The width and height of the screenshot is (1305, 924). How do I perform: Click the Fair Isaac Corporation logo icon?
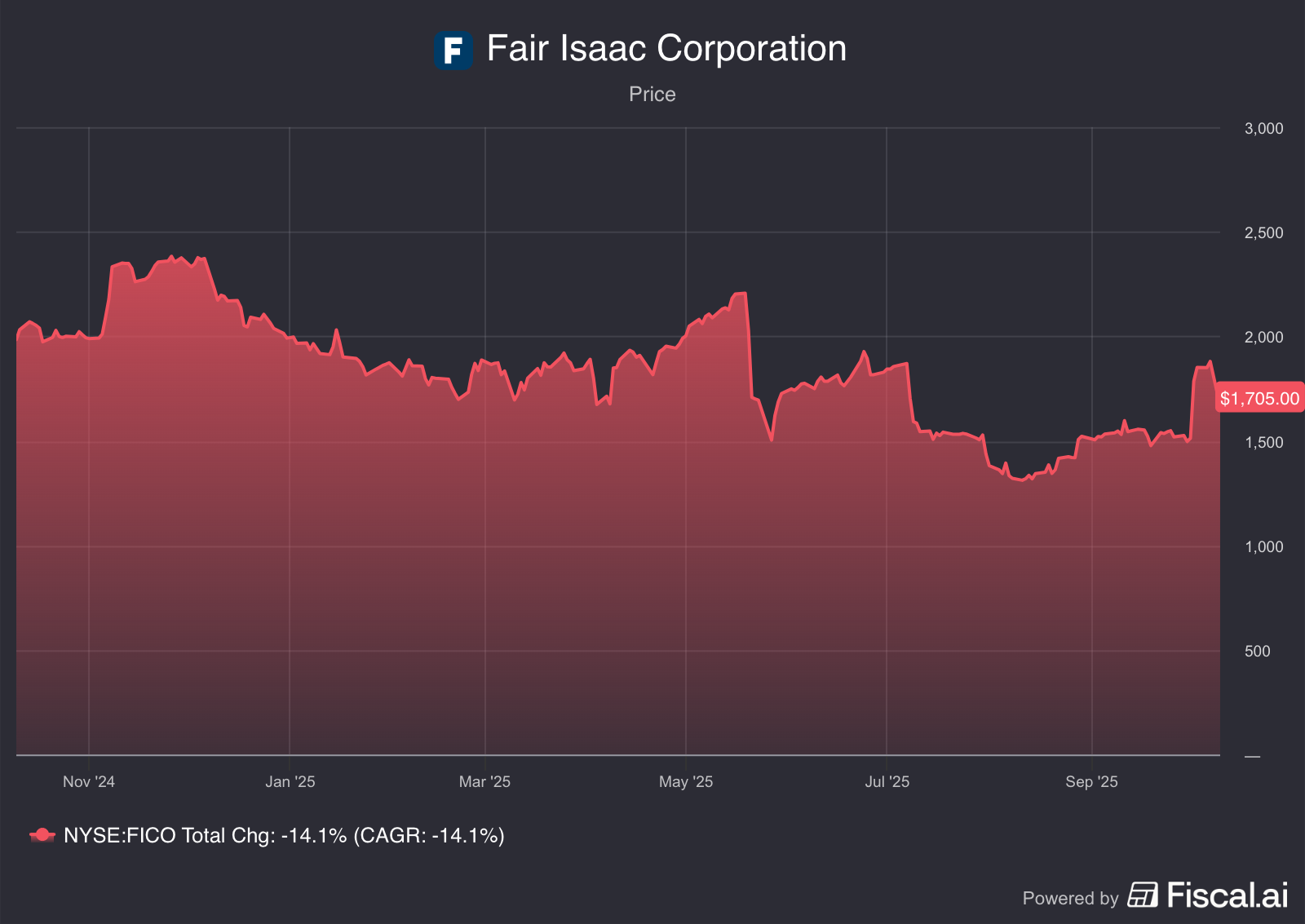[453, 50]
